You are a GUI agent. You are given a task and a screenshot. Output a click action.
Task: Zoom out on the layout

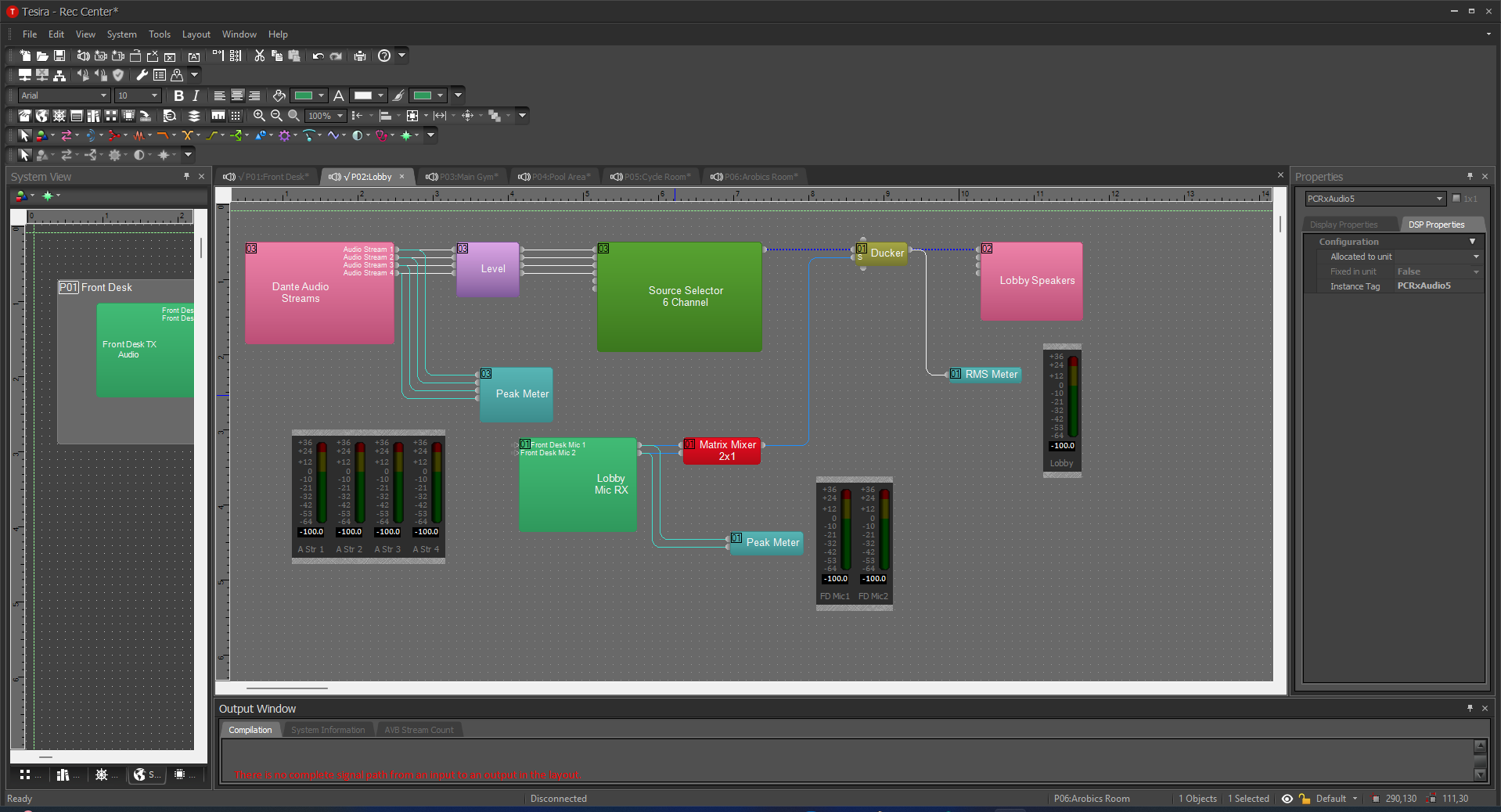tap(276, 115)
